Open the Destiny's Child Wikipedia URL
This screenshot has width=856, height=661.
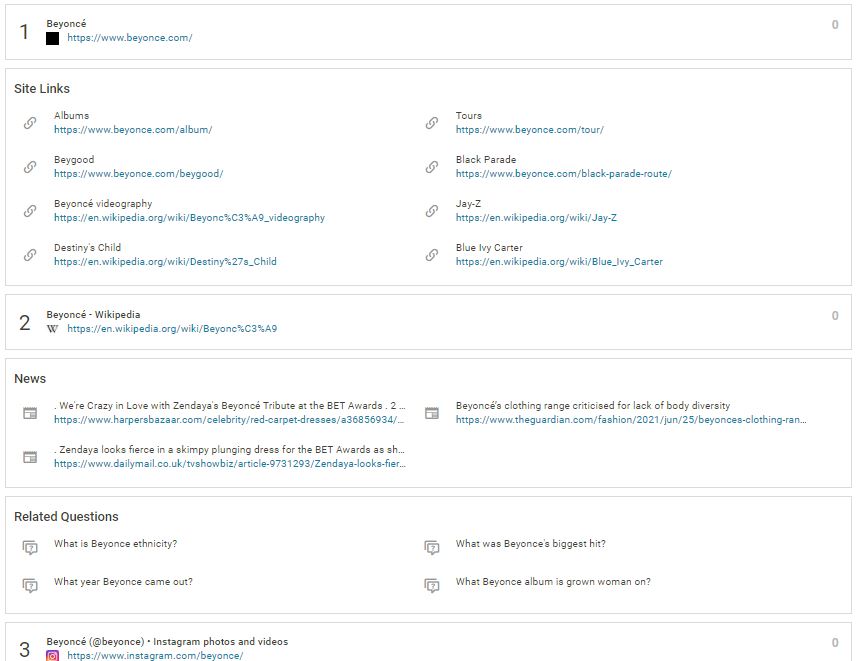pos(165,261)
